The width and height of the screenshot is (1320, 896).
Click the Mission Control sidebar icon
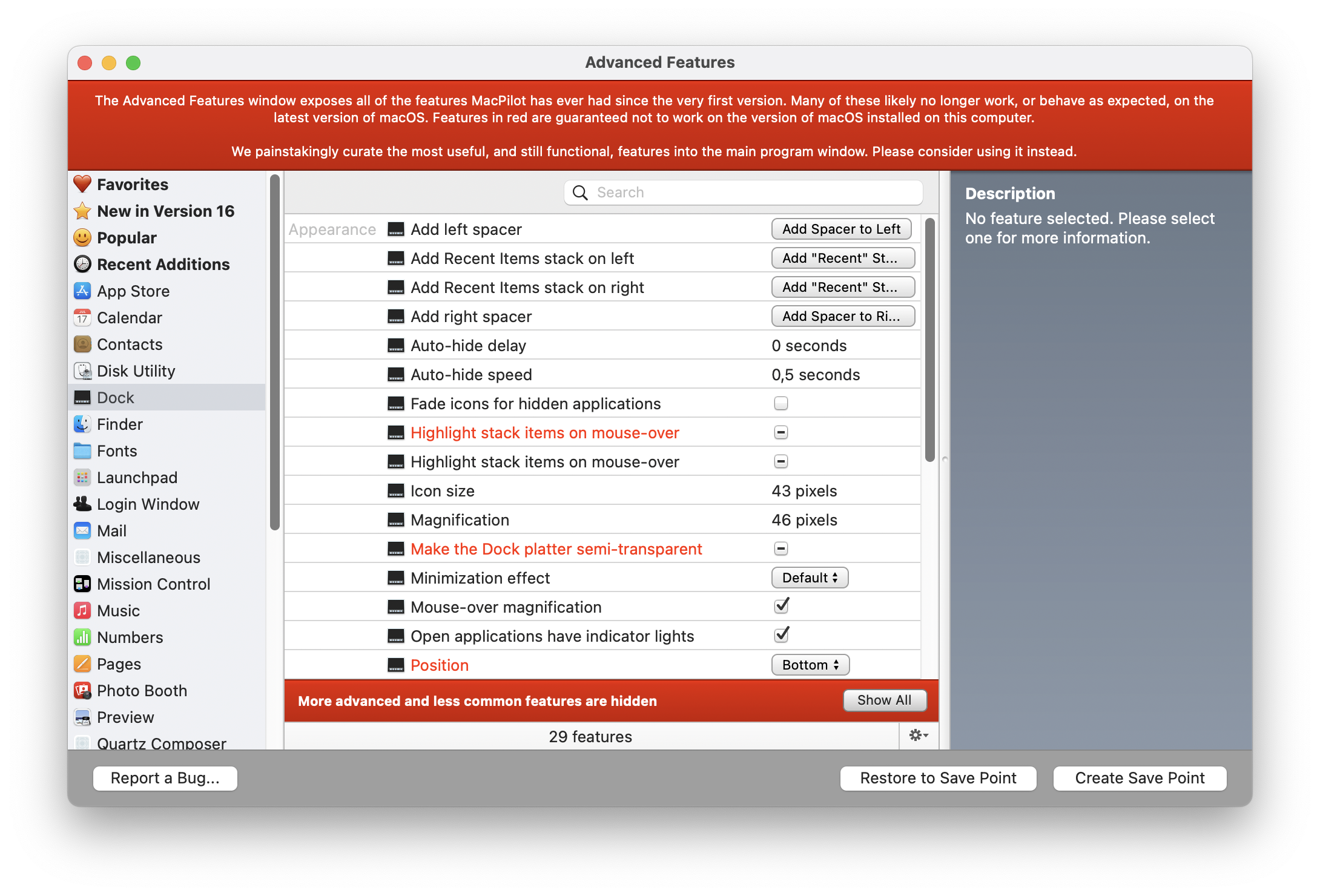pos(82,584)
